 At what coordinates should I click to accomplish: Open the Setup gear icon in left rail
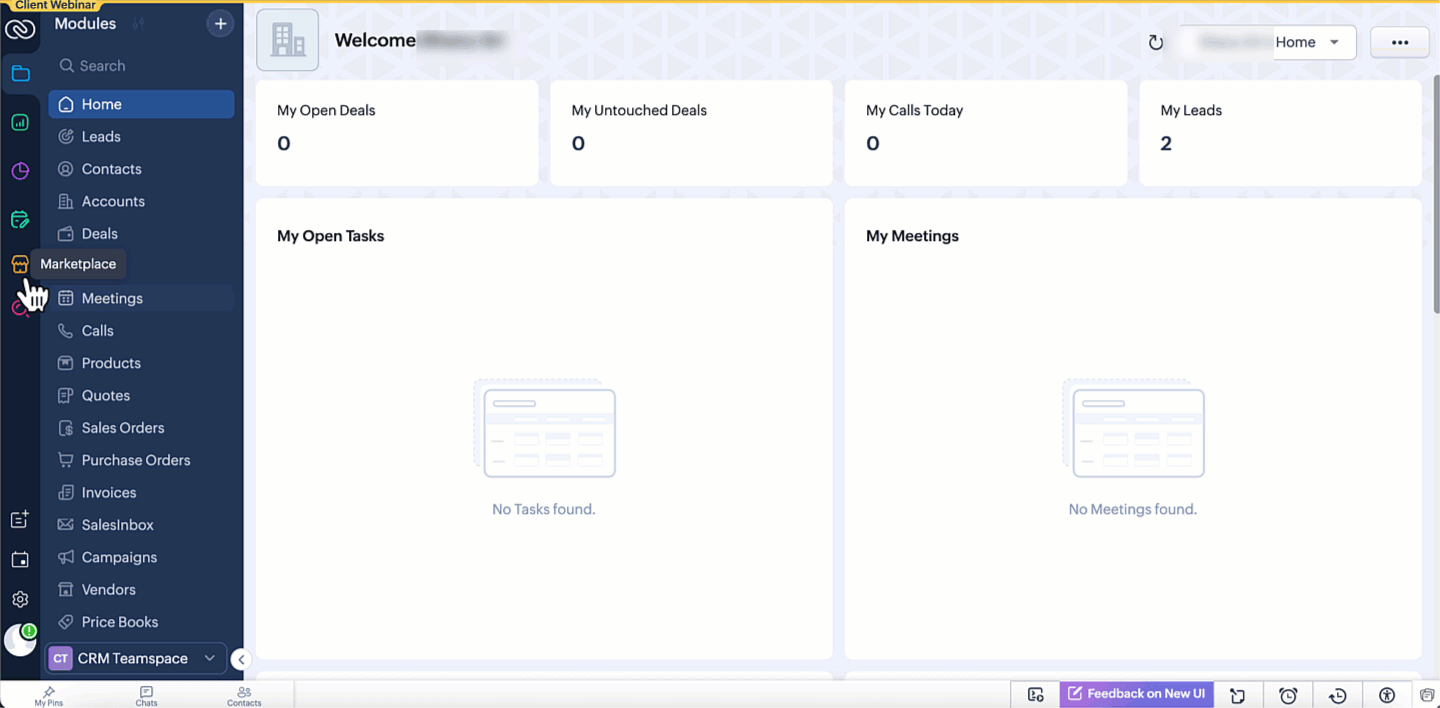pyautogui.click(x=20, y=600)
